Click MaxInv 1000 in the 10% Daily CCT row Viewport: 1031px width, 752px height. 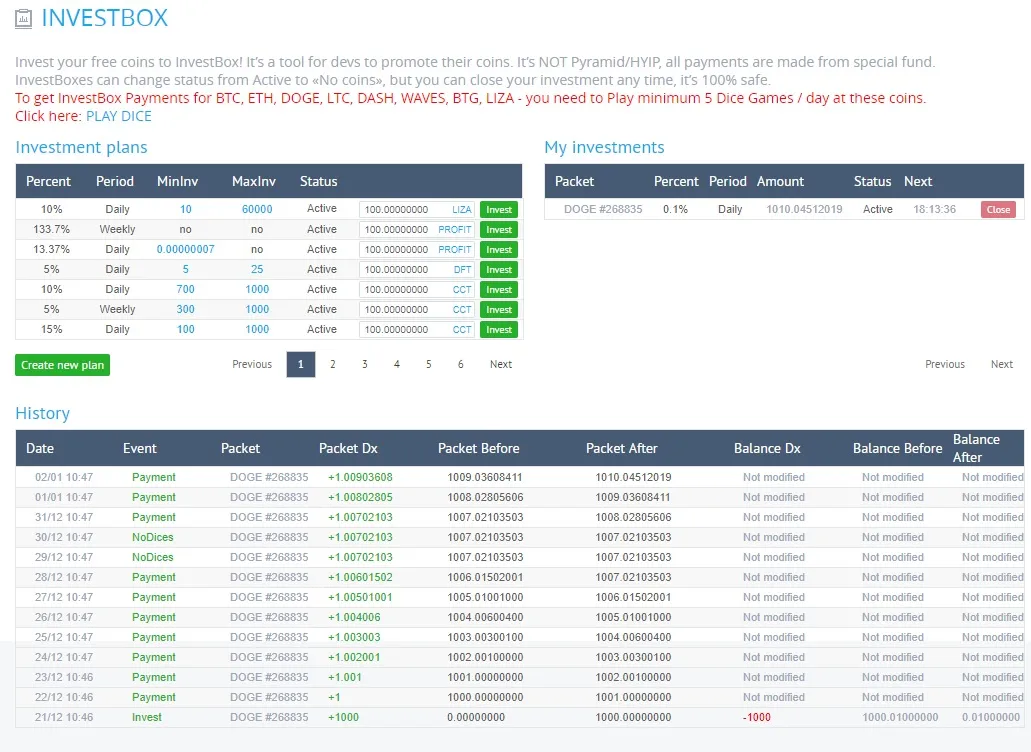click(x=257, y=289)
